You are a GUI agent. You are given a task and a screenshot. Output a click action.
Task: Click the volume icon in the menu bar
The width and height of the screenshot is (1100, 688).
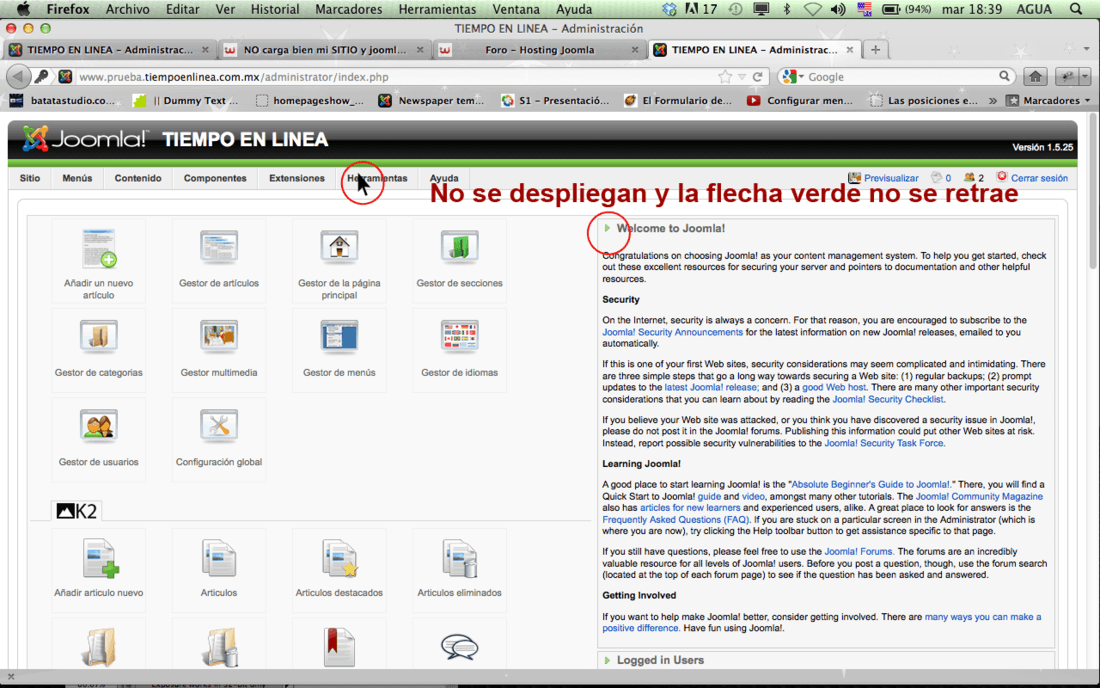point(838,9)
